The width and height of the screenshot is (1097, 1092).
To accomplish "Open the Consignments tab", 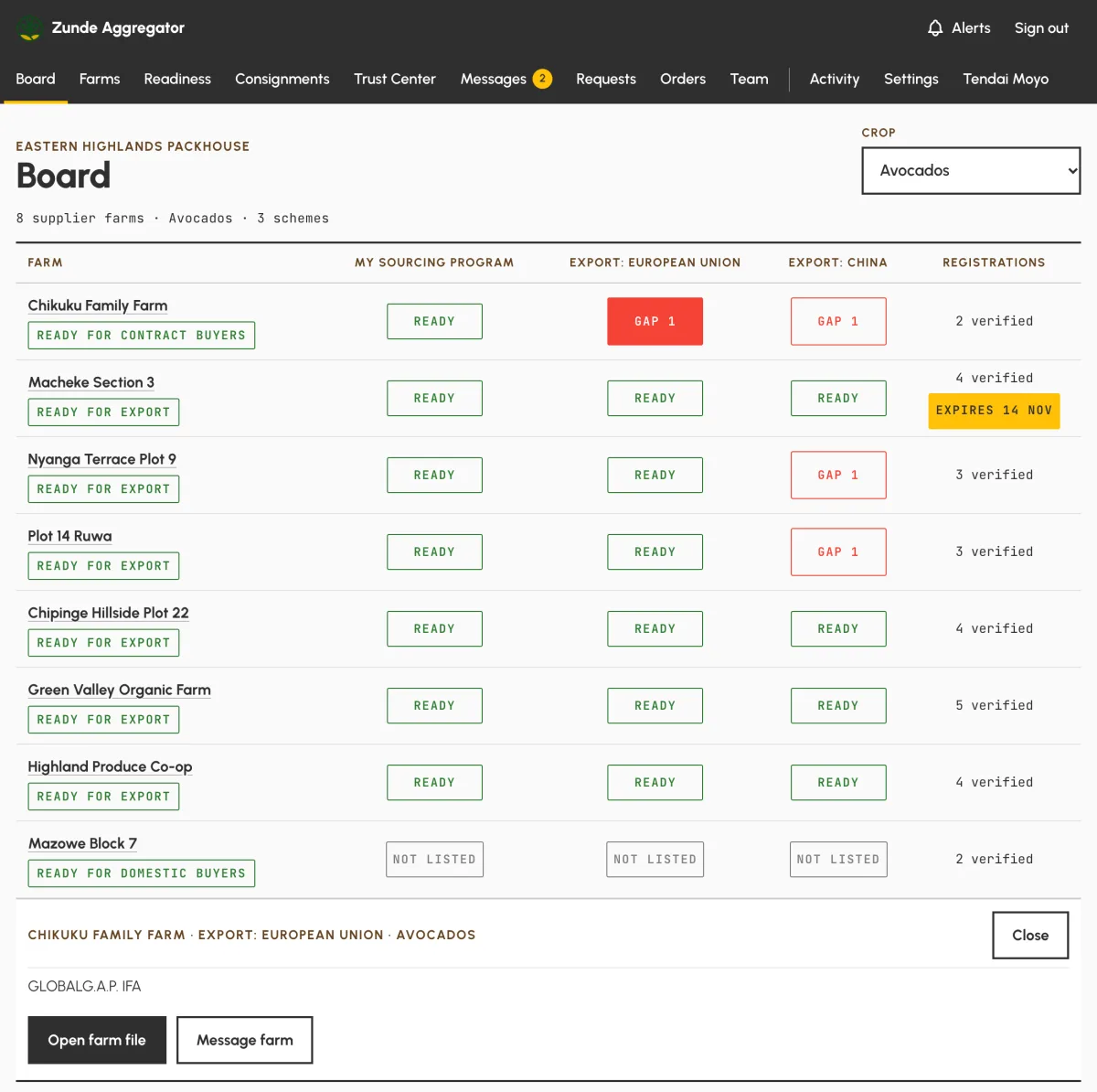I will coord(282,79).
